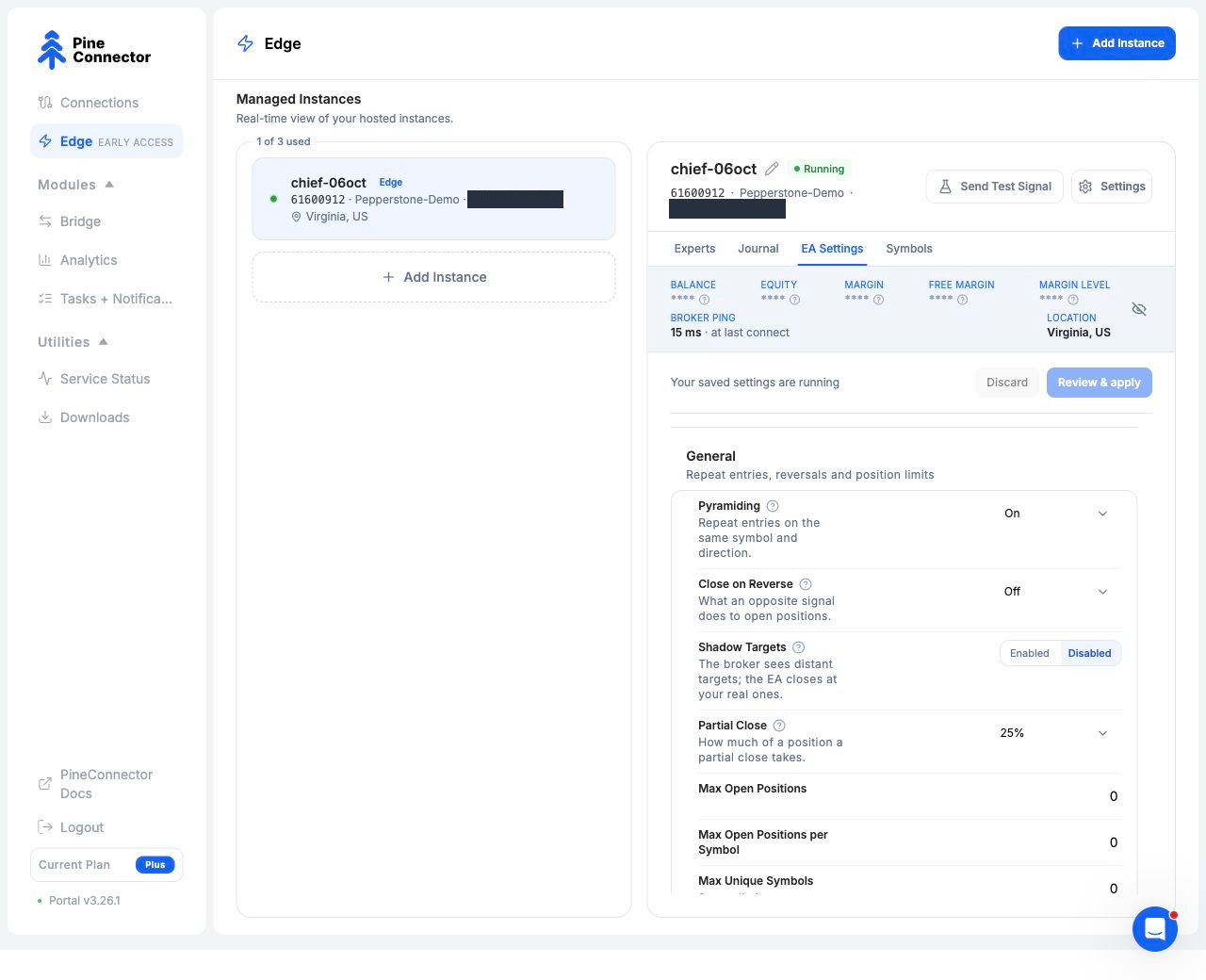Screen dimensions: 1206x980
Task: Switch to the Experts tab
Action: click(x=694, y=249)
